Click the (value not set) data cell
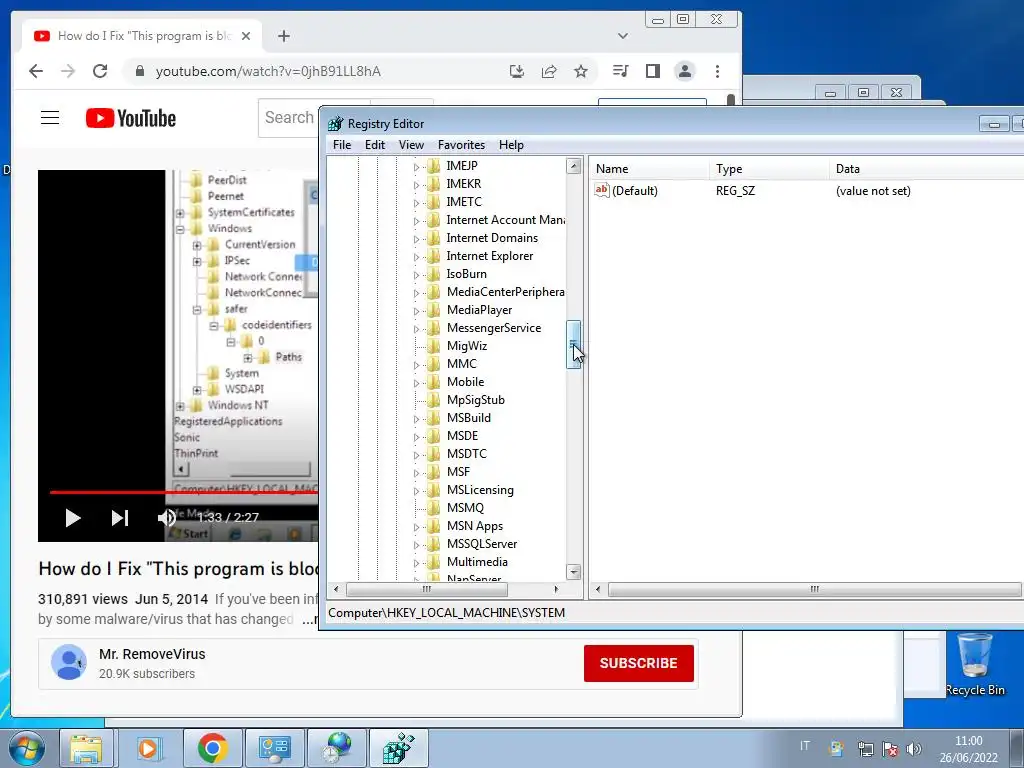The width and height of the screenshot is (1024, 768). pos(873,191)
